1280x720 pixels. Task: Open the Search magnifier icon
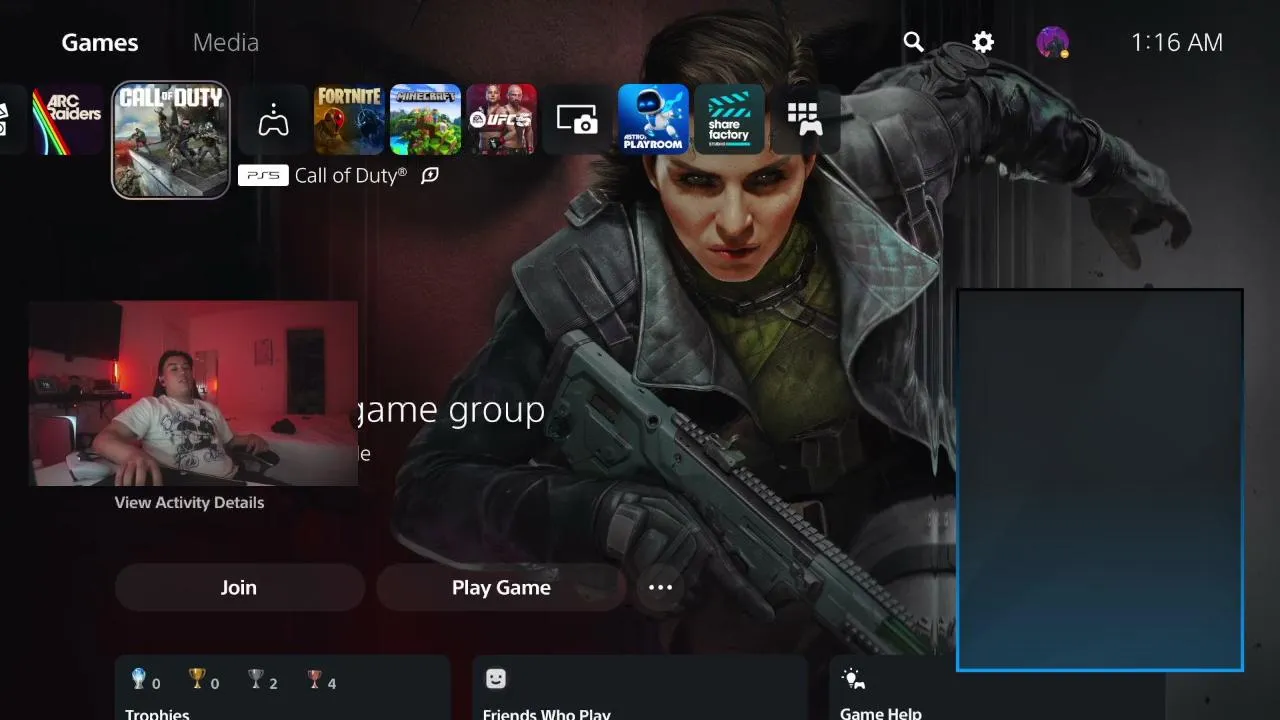913,42
